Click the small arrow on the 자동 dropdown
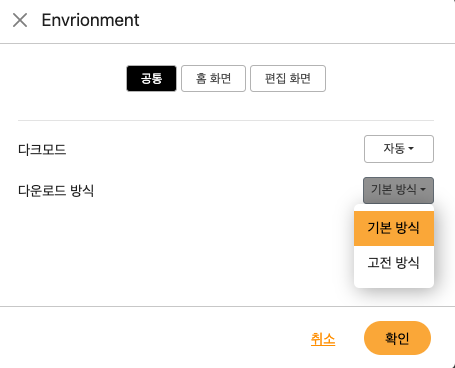Viewport: 455px width, 368px height. pyautogui.click(x=411, y=149)
